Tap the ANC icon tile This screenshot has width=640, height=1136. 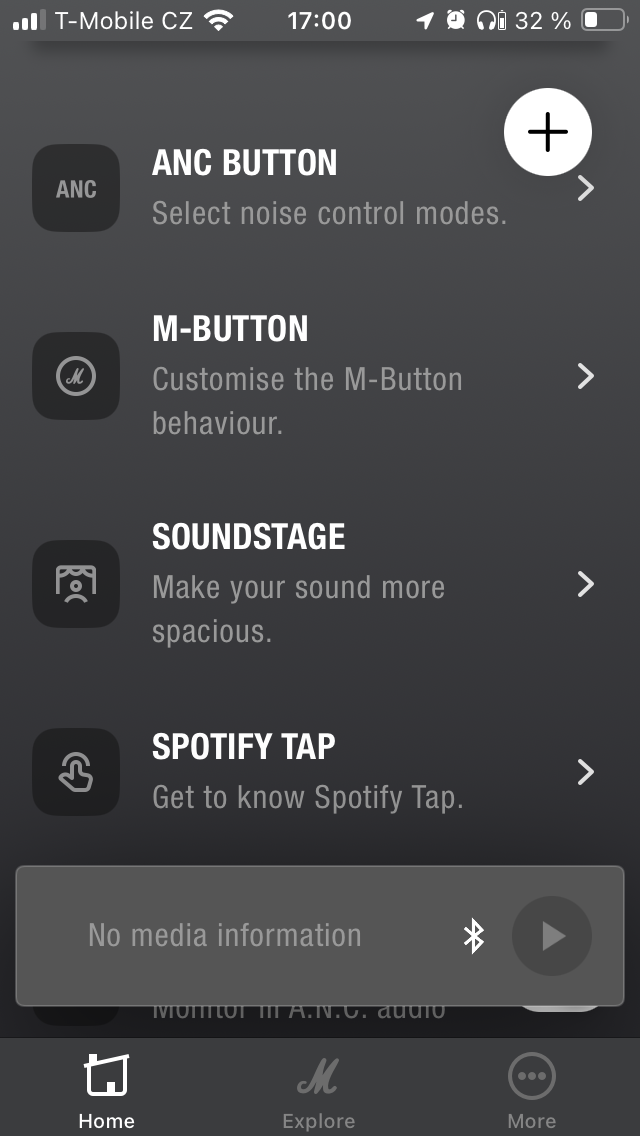pos(76,188)
